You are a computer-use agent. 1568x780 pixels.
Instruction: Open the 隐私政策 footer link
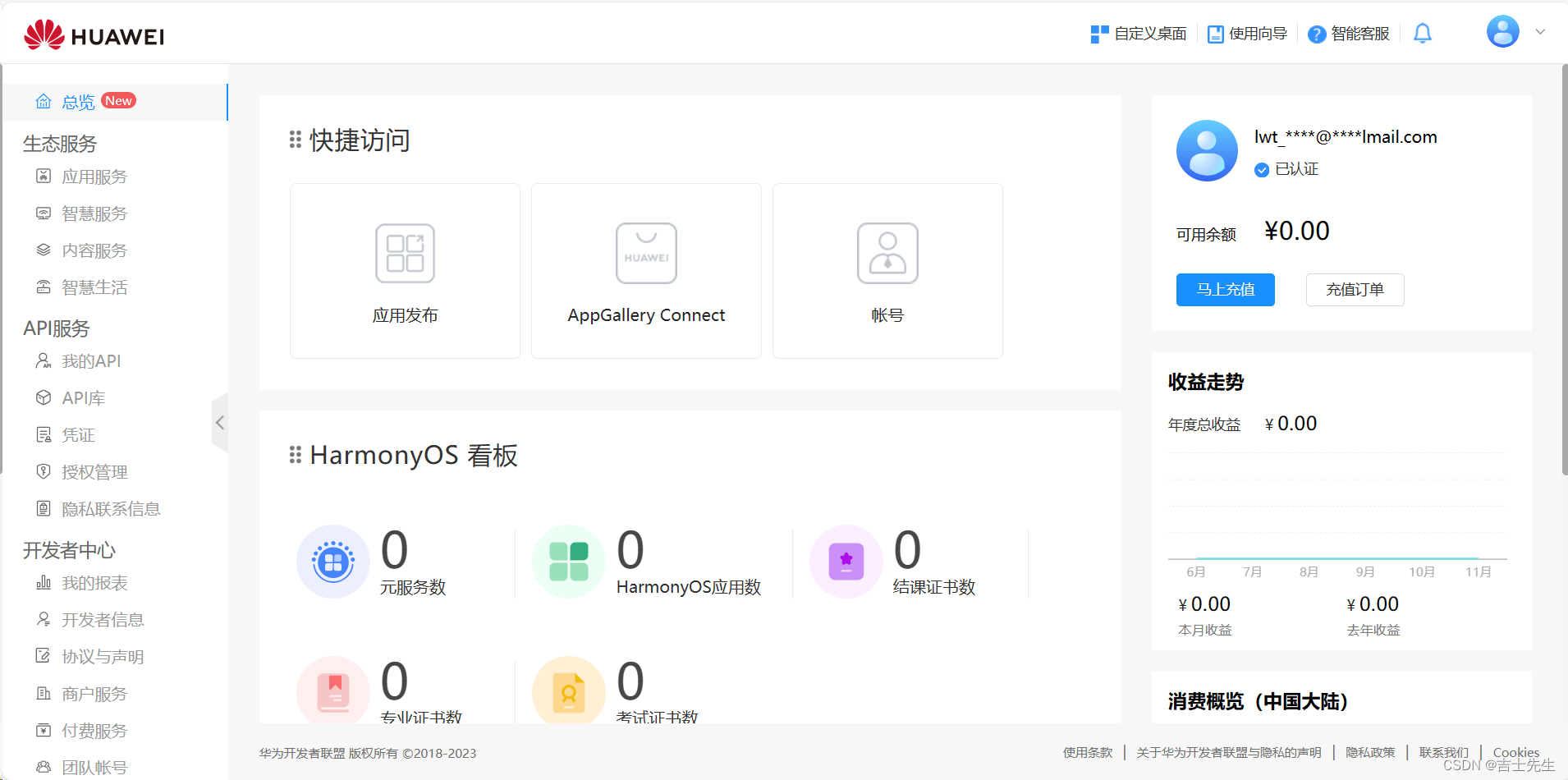coord(1370,752)
